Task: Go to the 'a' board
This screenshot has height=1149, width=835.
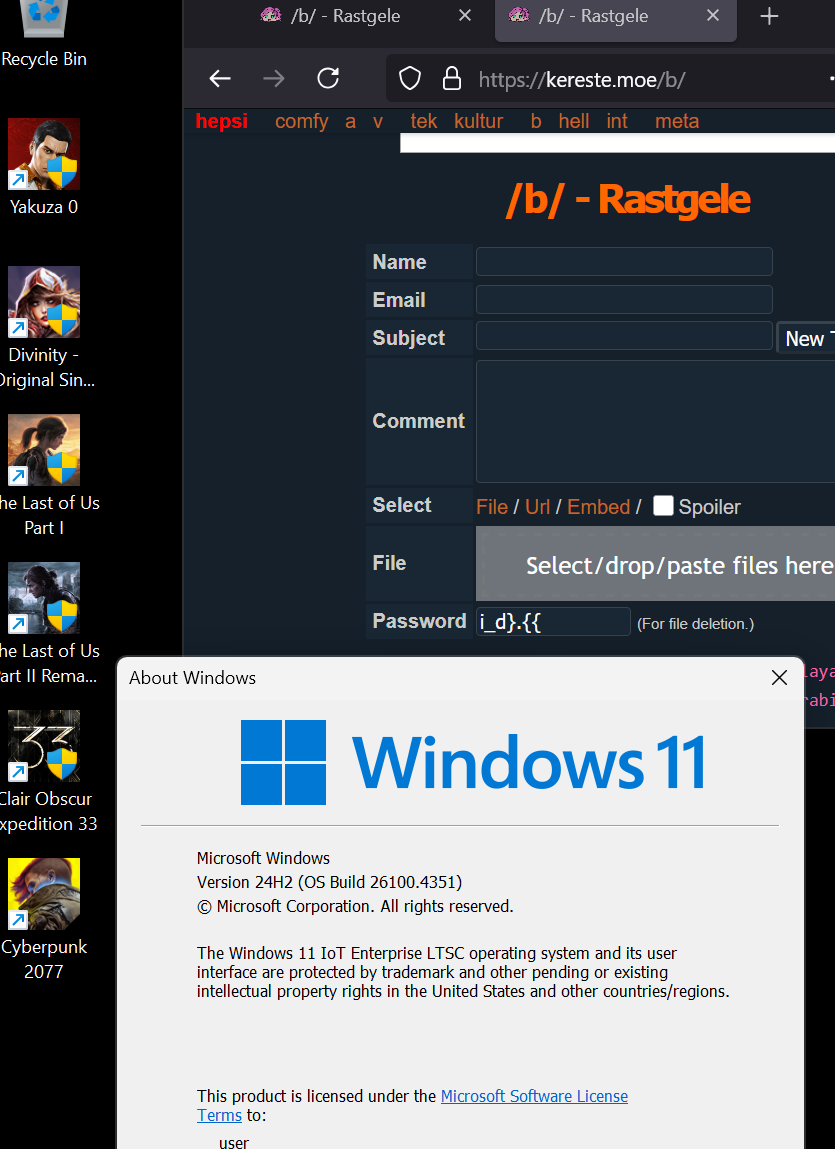Action: 350,121
